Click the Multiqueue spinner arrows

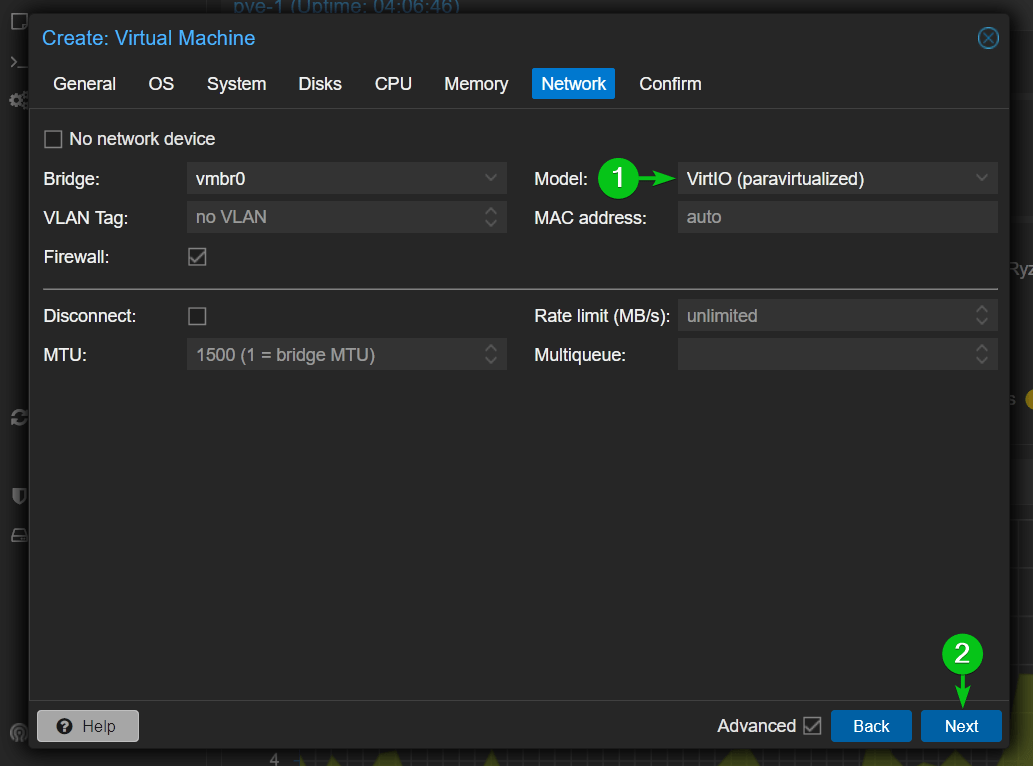click(x=982, y=354)
